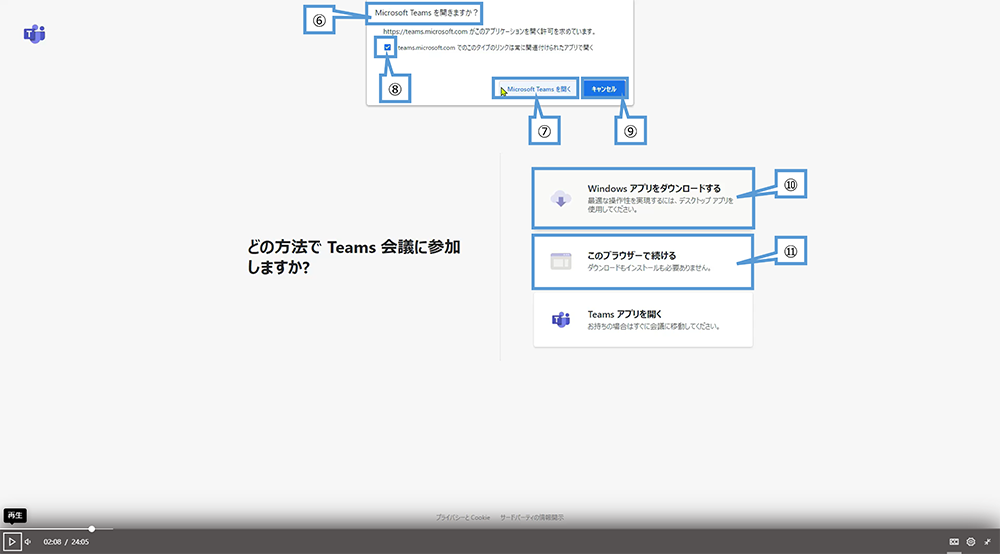Image resolution: width=1000 pixels, height=554 pixels.
Task: Click the dialog title Microsoft Teams を開きますか?
Action: (x=426, y=13)
